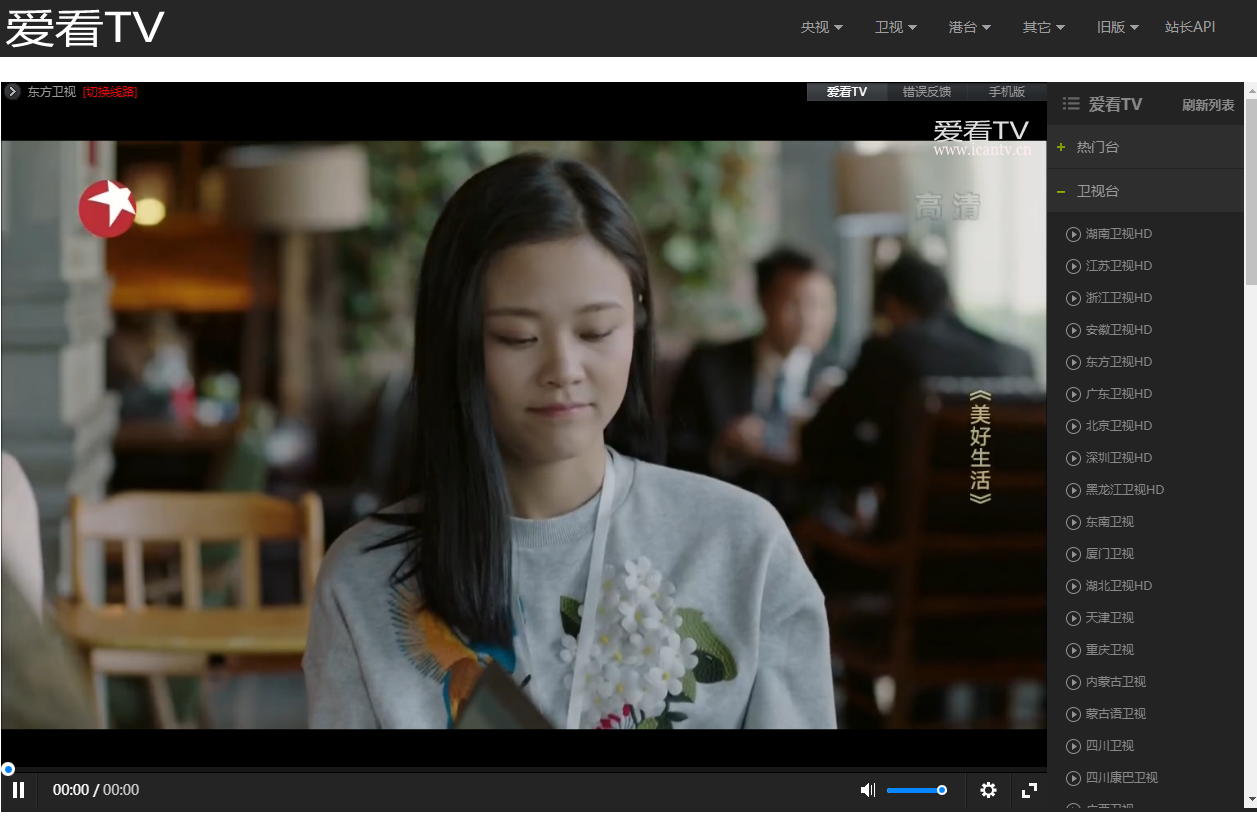The width and height of the screenshot is (1257, 817).
Task: Click play icon next to 湖北卫视HD
Action: [x=1073, y=586]
